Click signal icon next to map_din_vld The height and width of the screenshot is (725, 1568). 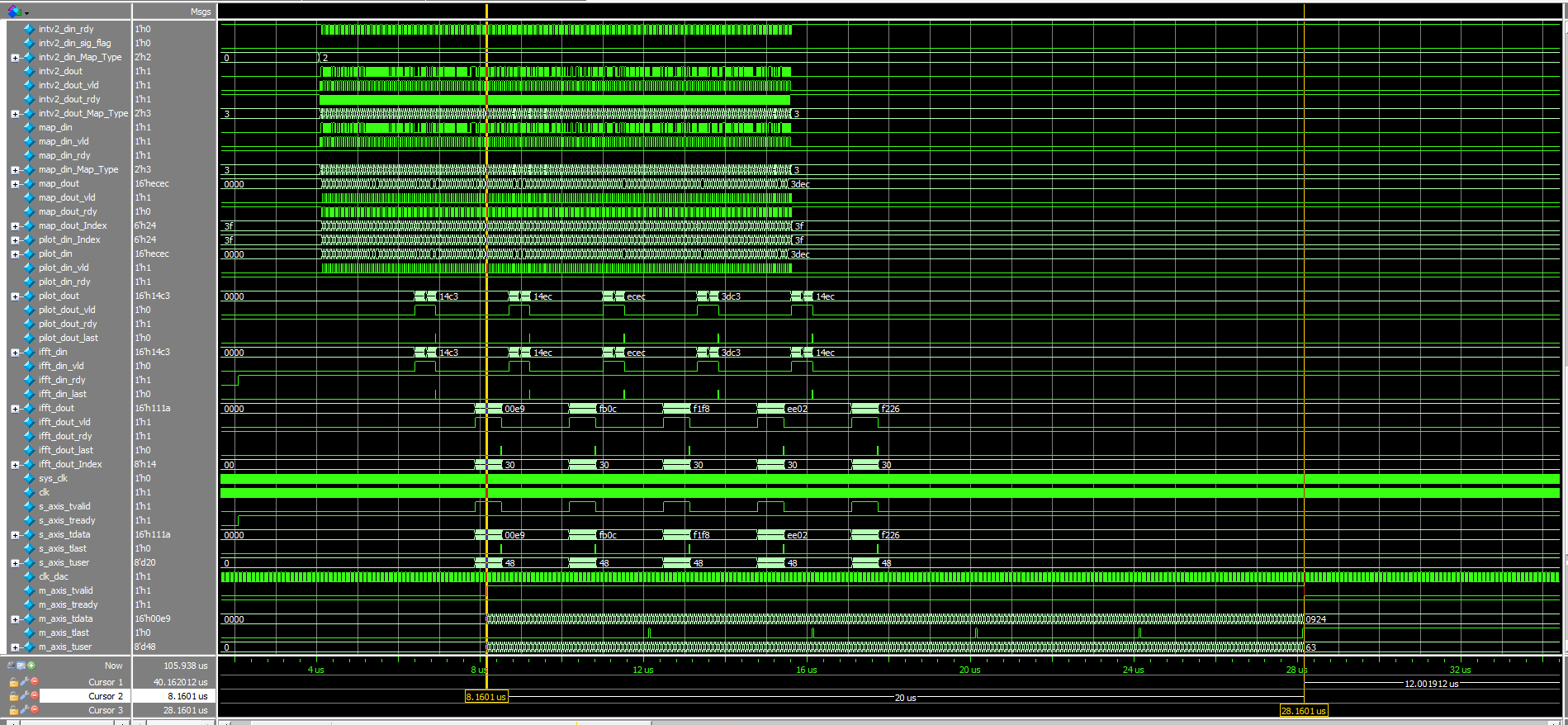click(x=29, y=141)
